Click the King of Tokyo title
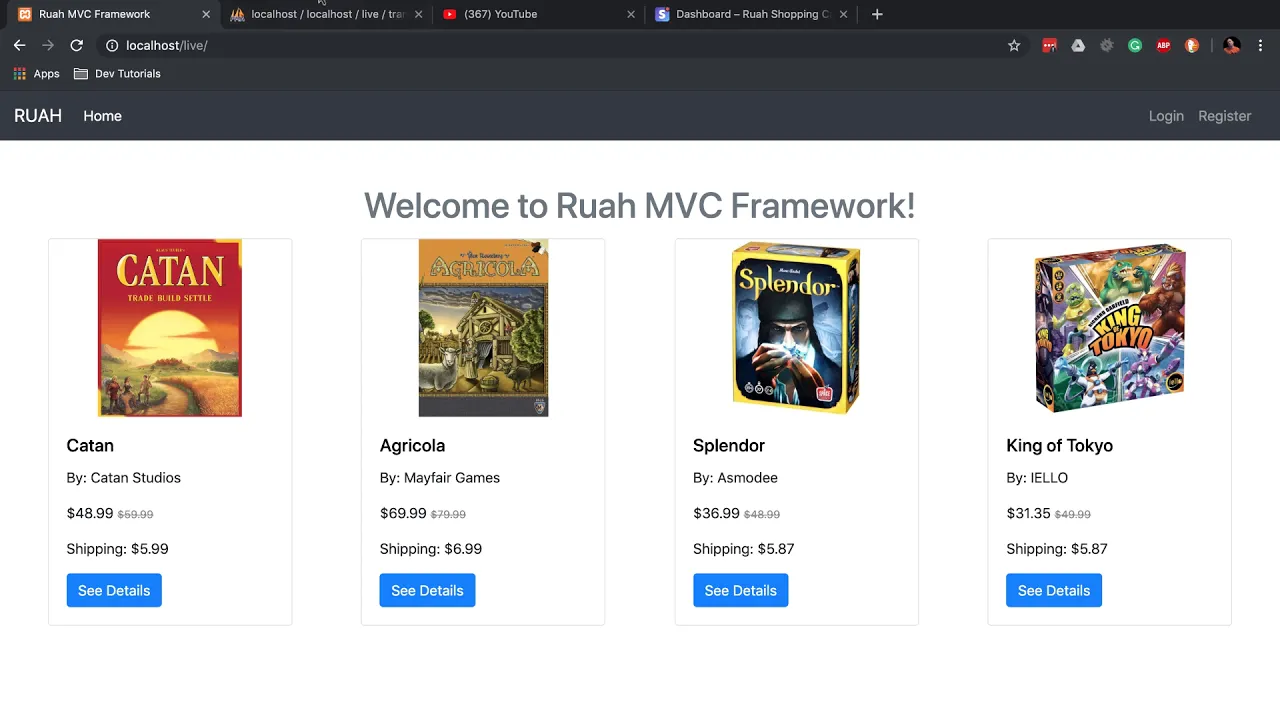 [1059, 446]
